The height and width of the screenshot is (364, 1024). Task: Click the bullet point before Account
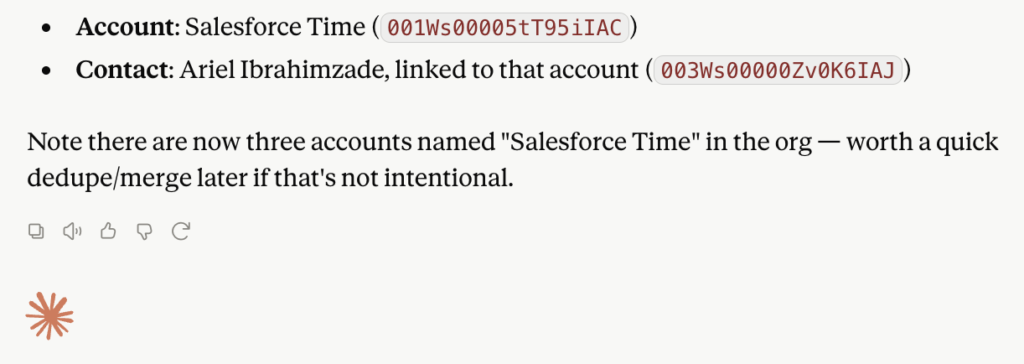pyautogui.click(x=46, y=29)
